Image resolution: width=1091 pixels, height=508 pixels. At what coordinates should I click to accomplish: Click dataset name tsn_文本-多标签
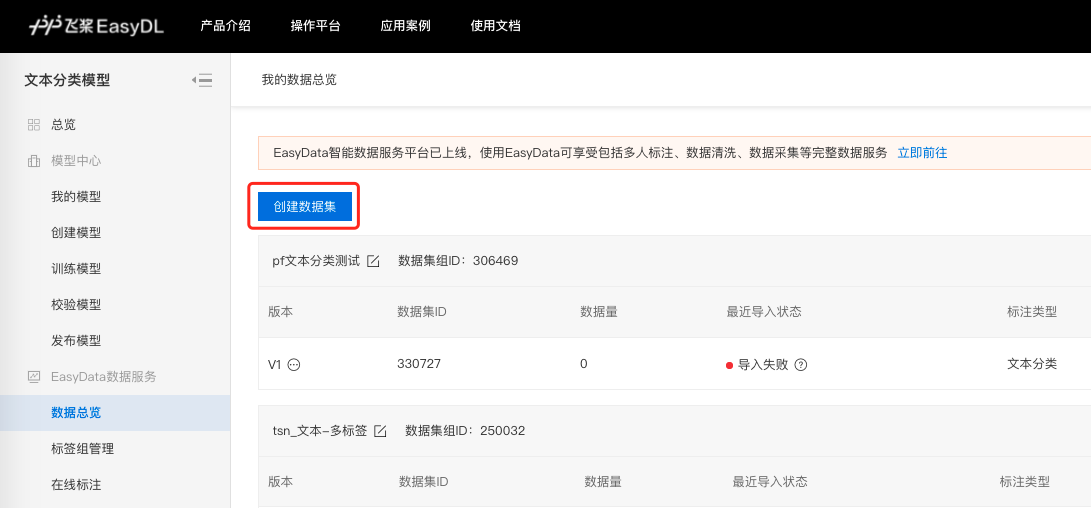pyautogui.click(x=320, y=431)
